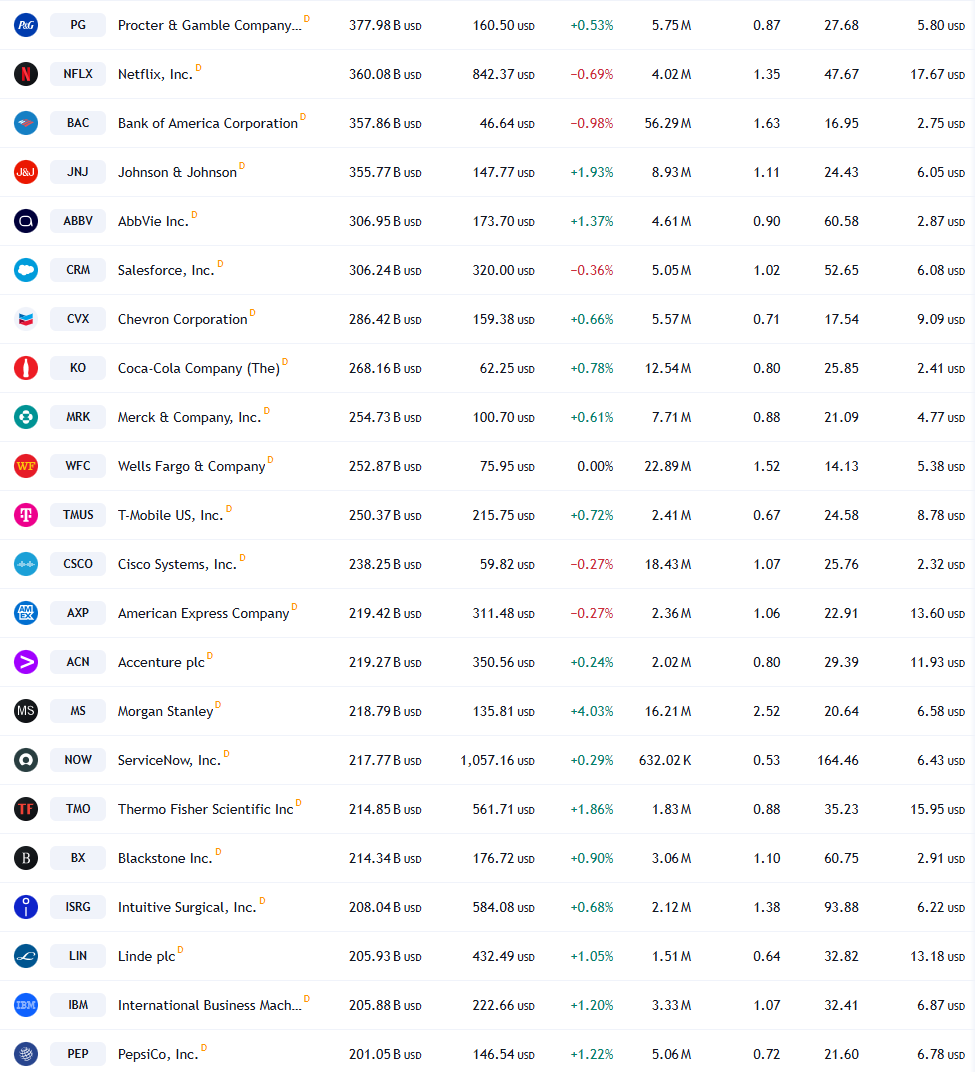Click the Accenture logo icon
975x1072 pixels.
coord(26,662)
